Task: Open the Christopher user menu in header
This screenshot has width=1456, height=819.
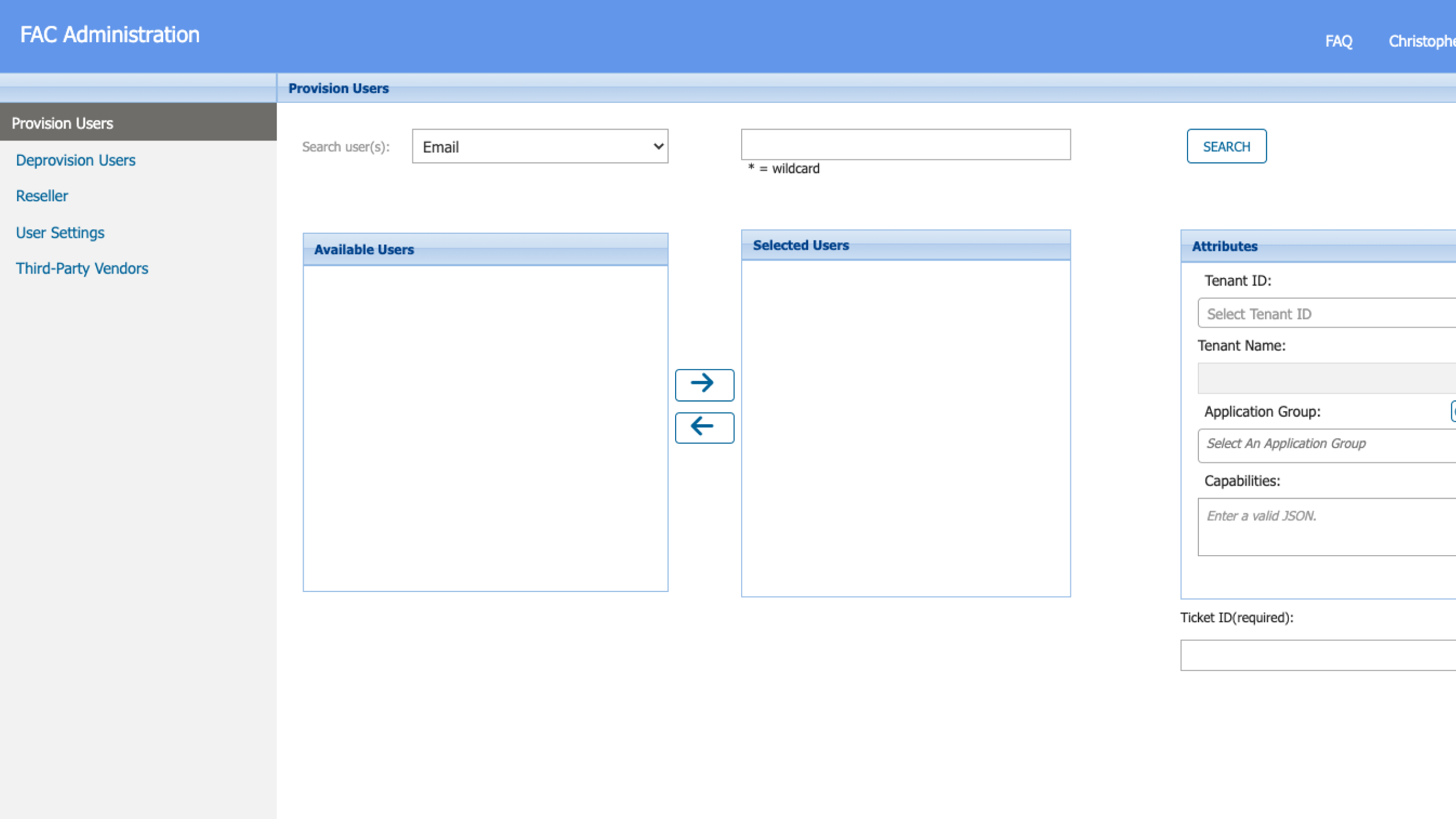Action: coord(1421,41)
